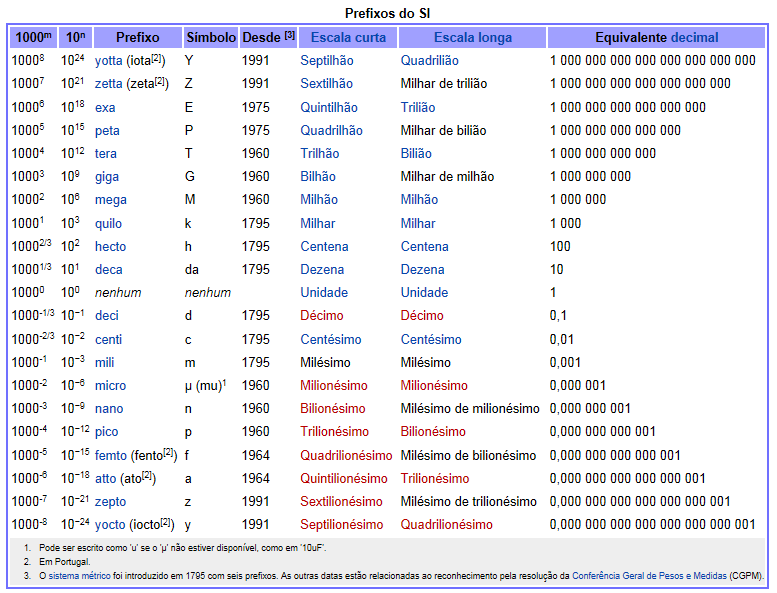Open the Septilhão short scale link
Image resolution: width=777 pixels, height=593 pixels.
pyautogui.click(x=327, y=61)
